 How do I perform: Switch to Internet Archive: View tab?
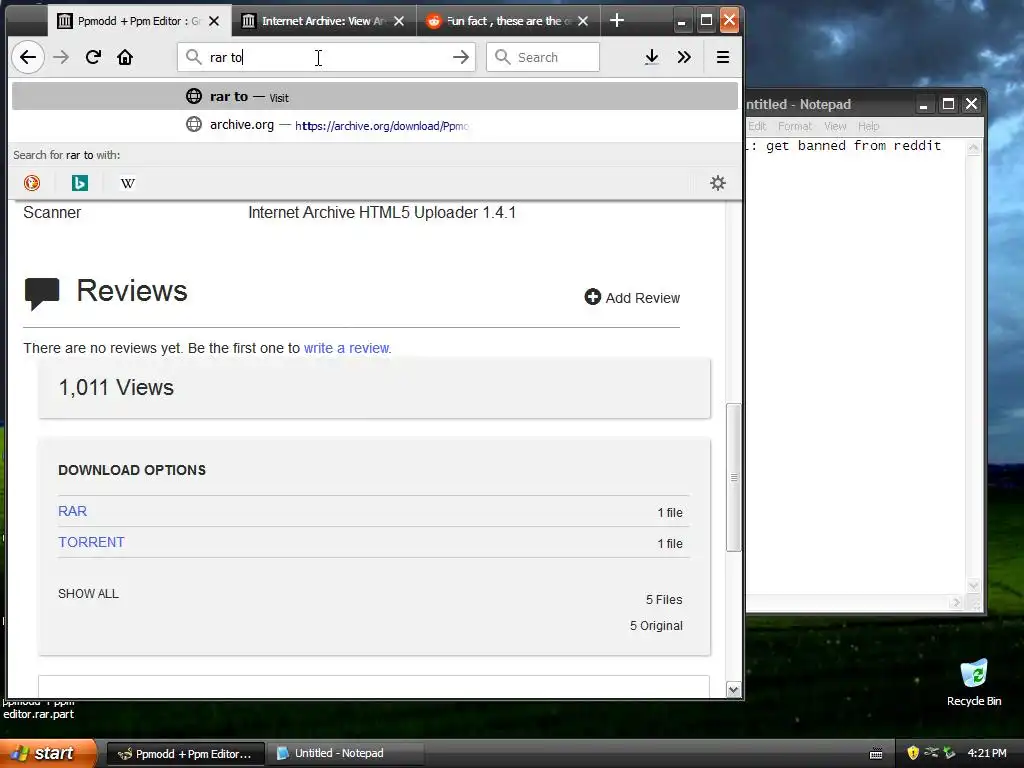(324, 21)
